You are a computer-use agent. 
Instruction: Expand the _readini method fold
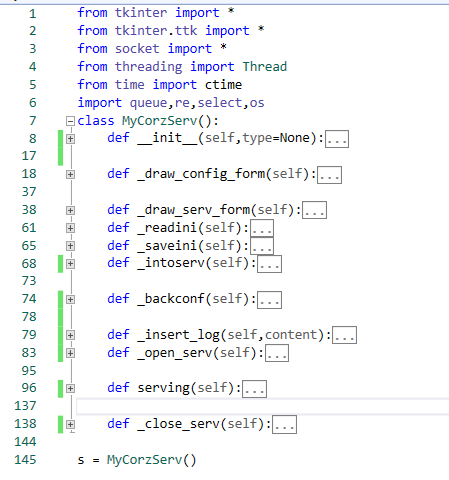[x=70, y=228]
